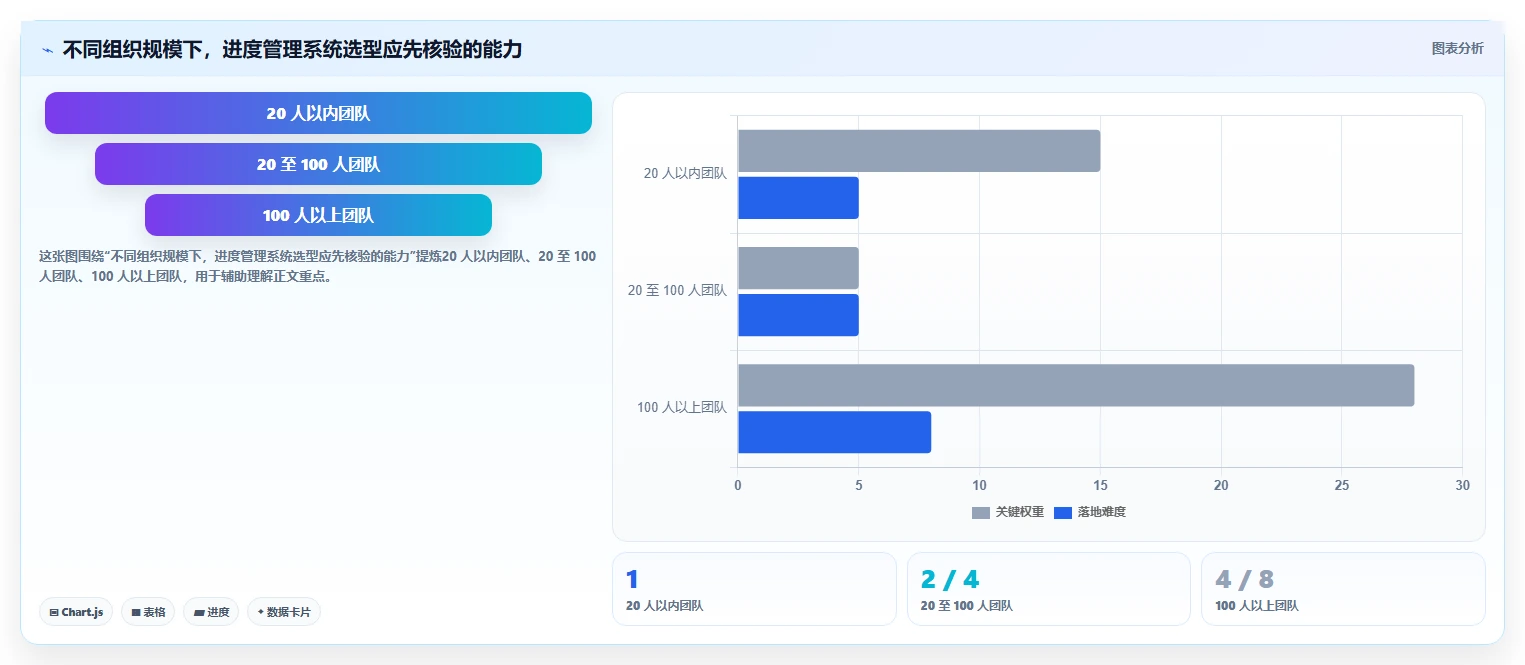This screenshot has width=1525, height=665.
Task: Toggle the 关键权重 legend item
Action: click(x=1008, y=512)
